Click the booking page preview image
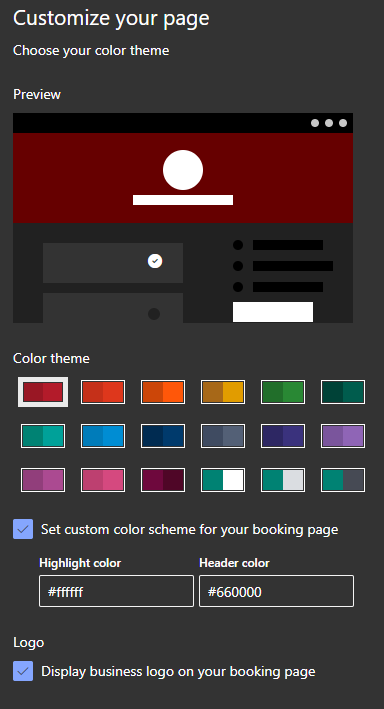 (x=183, y=218)
